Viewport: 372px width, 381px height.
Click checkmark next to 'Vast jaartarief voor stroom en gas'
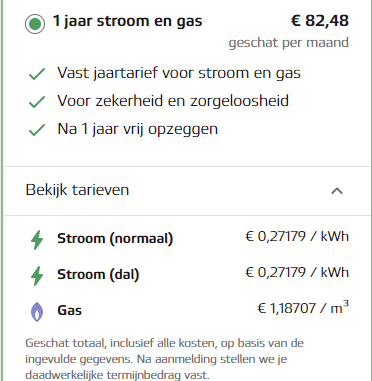(x=37, y=74)
